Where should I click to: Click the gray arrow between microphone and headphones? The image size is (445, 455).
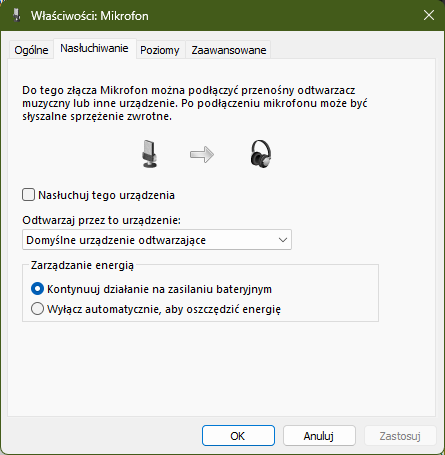(202, 154)
